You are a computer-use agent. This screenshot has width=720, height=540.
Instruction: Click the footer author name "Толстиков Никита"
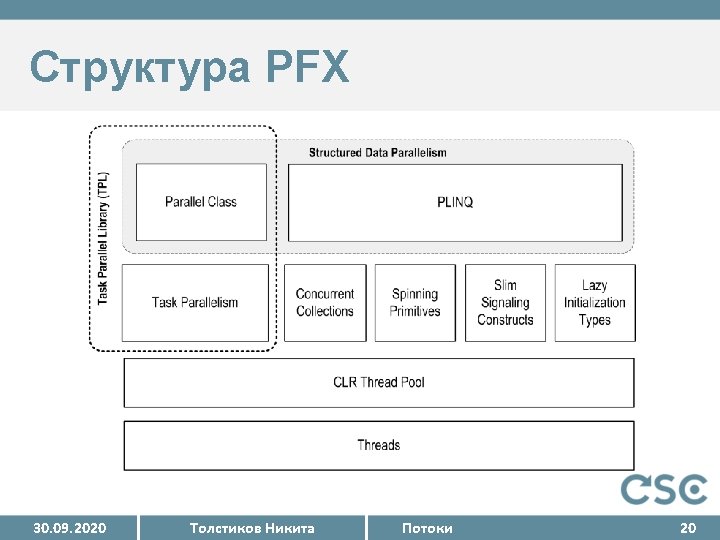click(x=252, y=528)
